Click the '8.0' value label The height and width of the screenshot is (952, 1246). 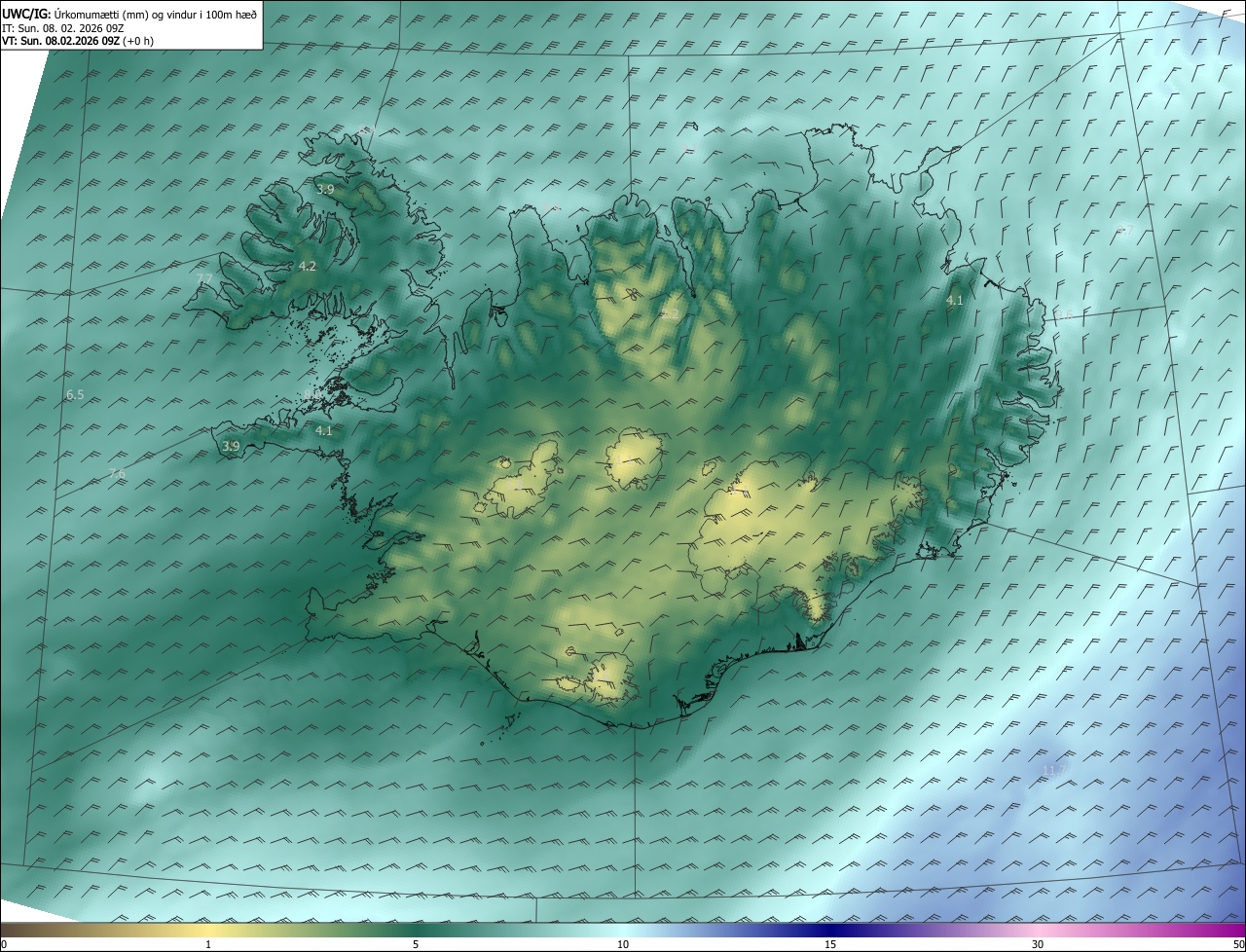pos(311,393)
